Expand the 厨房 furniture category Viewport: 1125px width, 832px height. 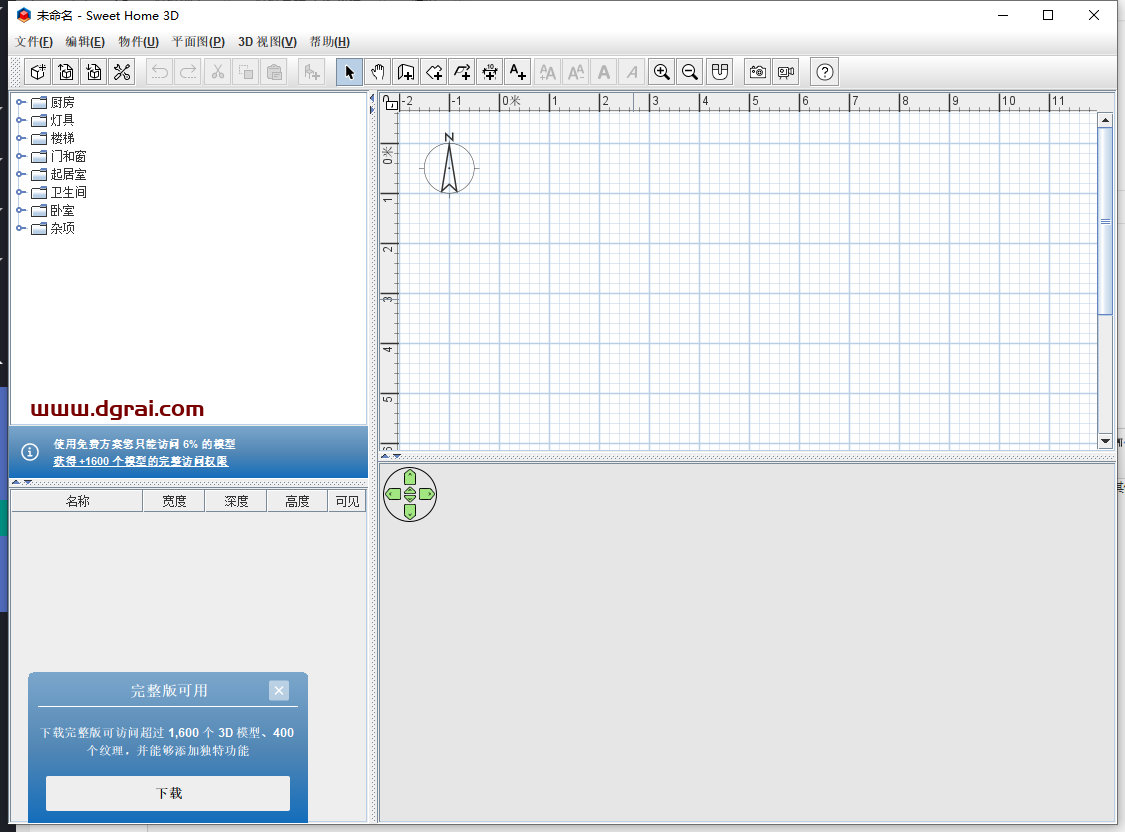(21, 102)
